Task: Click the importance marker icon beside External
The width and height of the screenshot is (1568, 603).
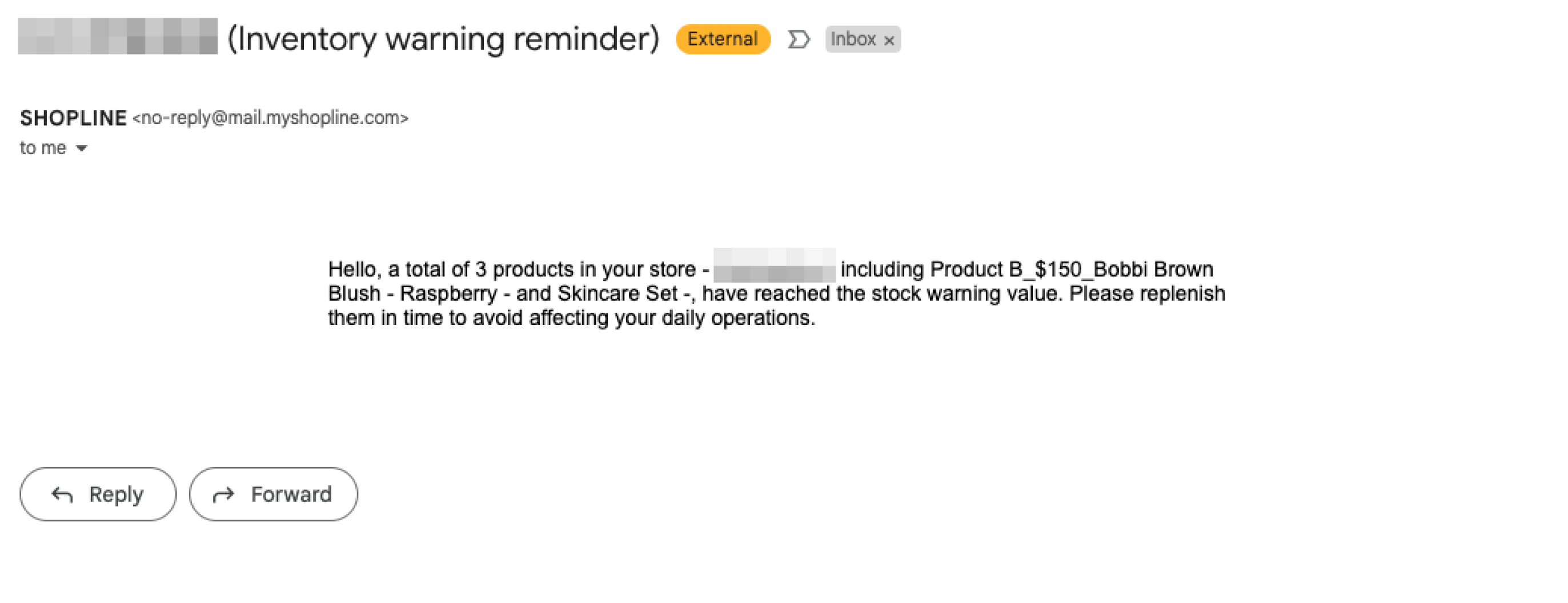Action: tap(798, 39)
